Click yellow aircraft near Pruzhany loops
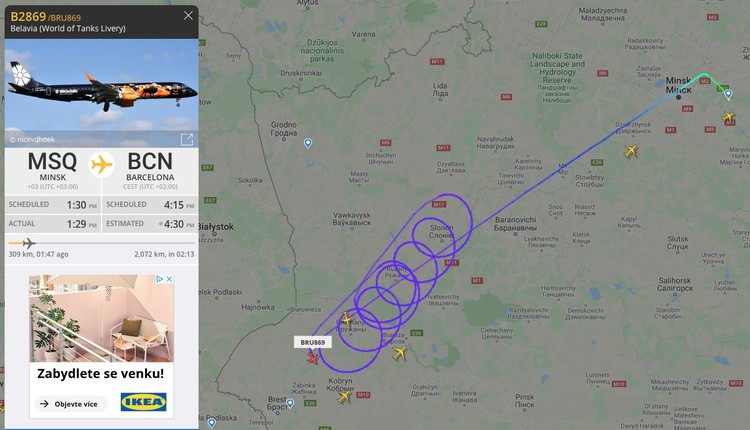The width and height of the screenshot is (750, 430). [x=347, y=319]
